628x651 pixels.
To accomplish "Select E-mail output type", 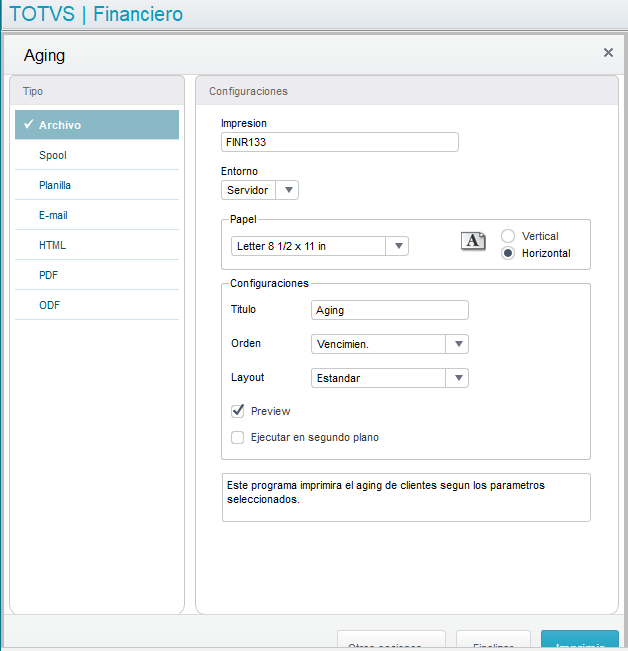I will 97,215.
